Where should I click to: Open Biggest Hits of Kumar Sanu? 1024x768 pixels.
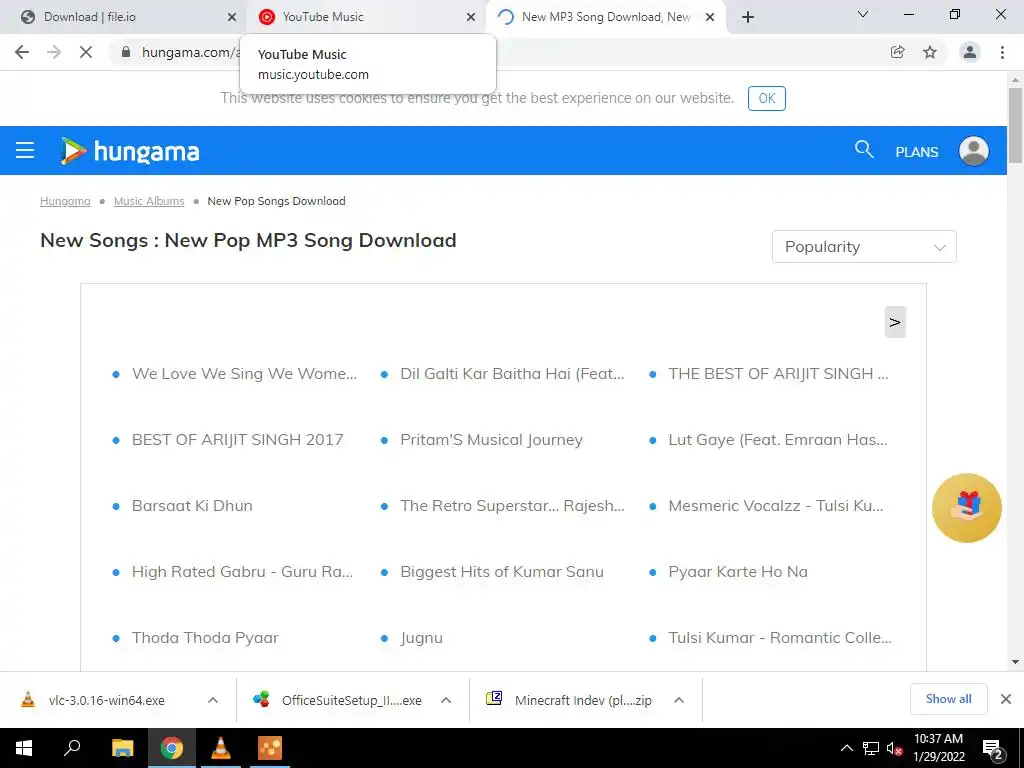(x=502, y=572)
